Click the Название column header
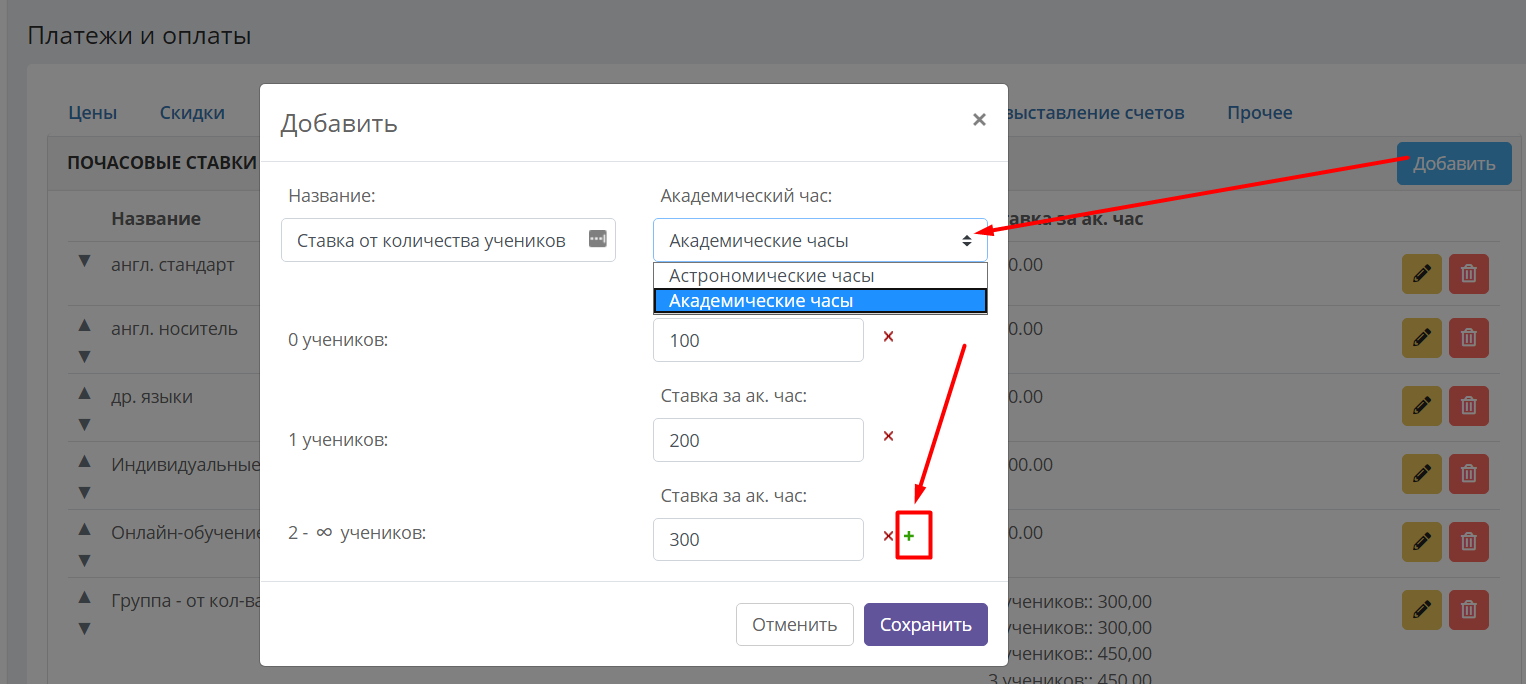This screenshot has height=684, width=1526. (156, 218)
